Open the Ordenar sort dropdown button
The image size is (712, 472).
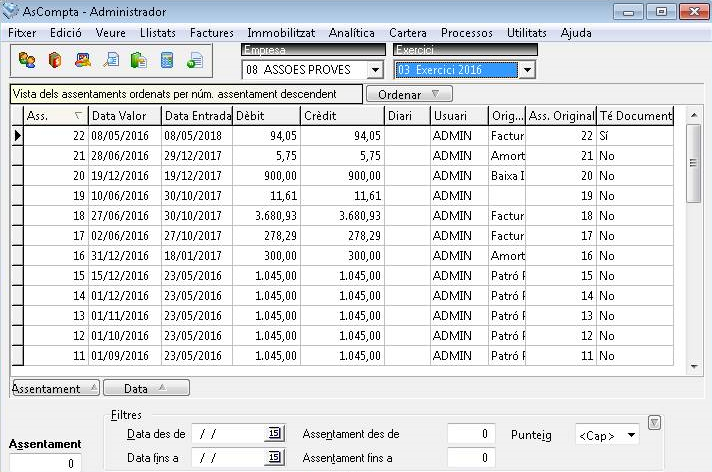409,94
